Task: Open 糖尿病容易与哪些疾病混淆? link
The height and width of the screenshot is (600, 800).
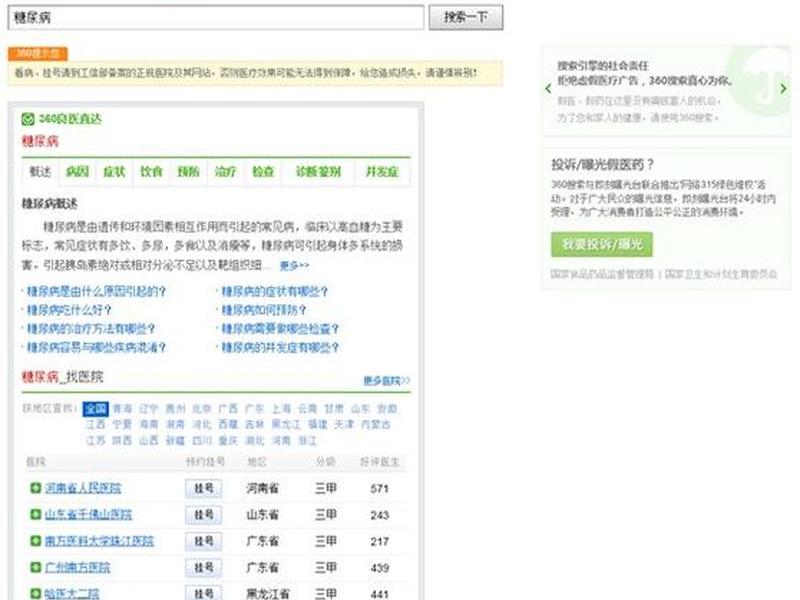Action: 96,348
